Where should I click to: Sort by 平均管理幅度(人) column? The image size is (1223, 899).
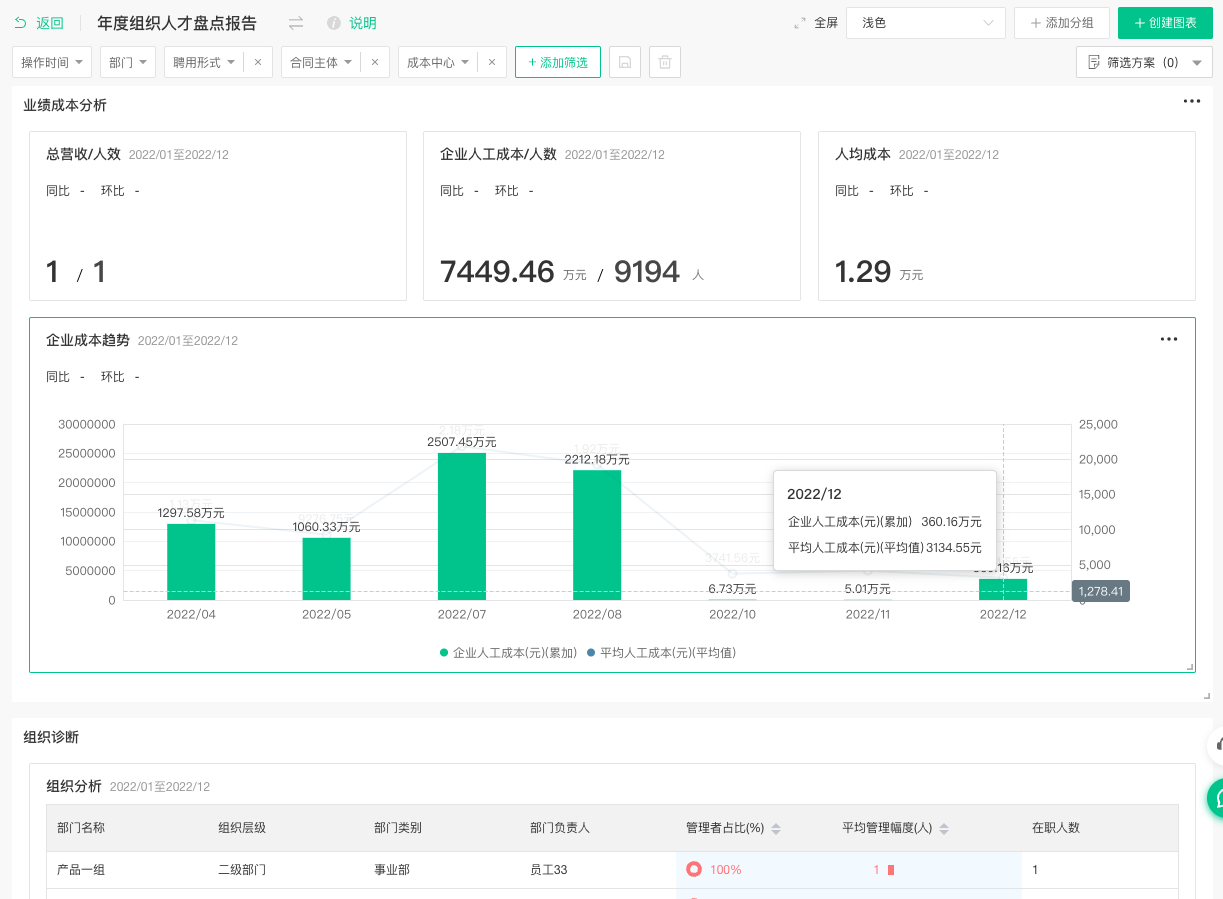coord(944,829)
